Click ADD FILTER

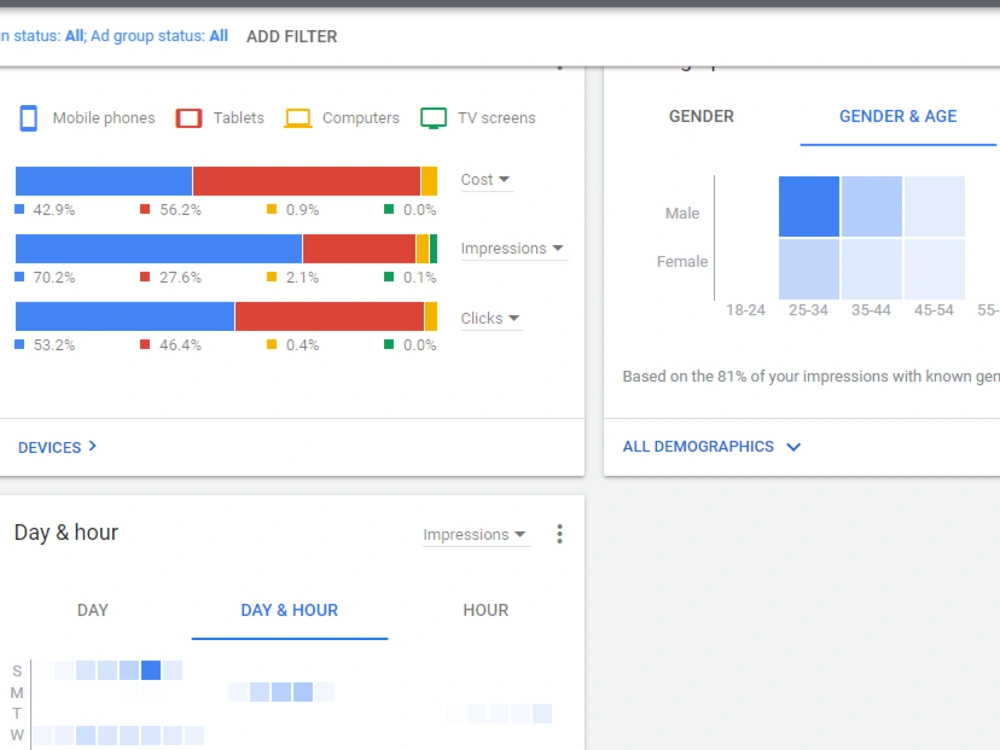coord(292,36)
